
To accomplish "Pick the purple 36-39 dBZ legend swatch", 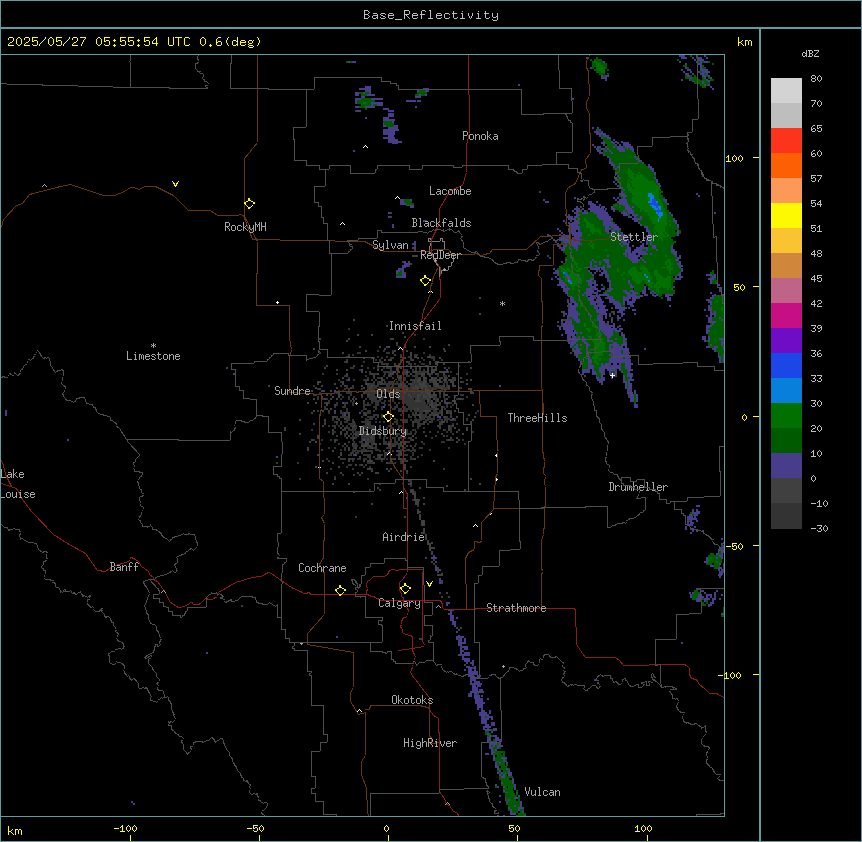I will tap(786, 340).
